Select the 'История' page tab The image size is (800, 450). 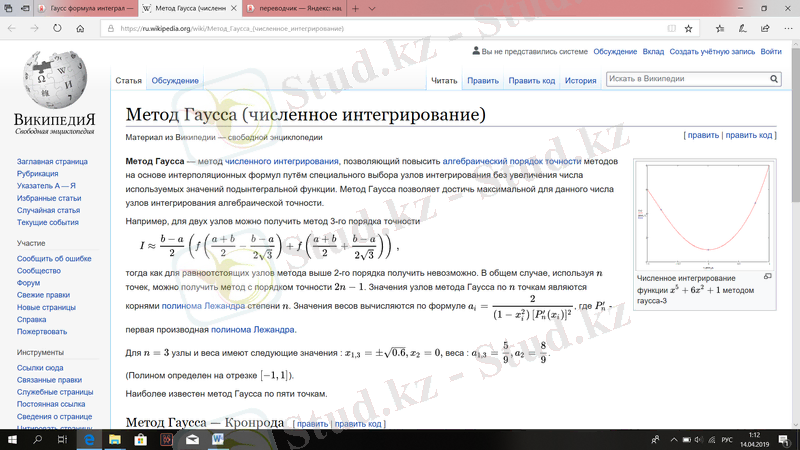coord(580,81)
